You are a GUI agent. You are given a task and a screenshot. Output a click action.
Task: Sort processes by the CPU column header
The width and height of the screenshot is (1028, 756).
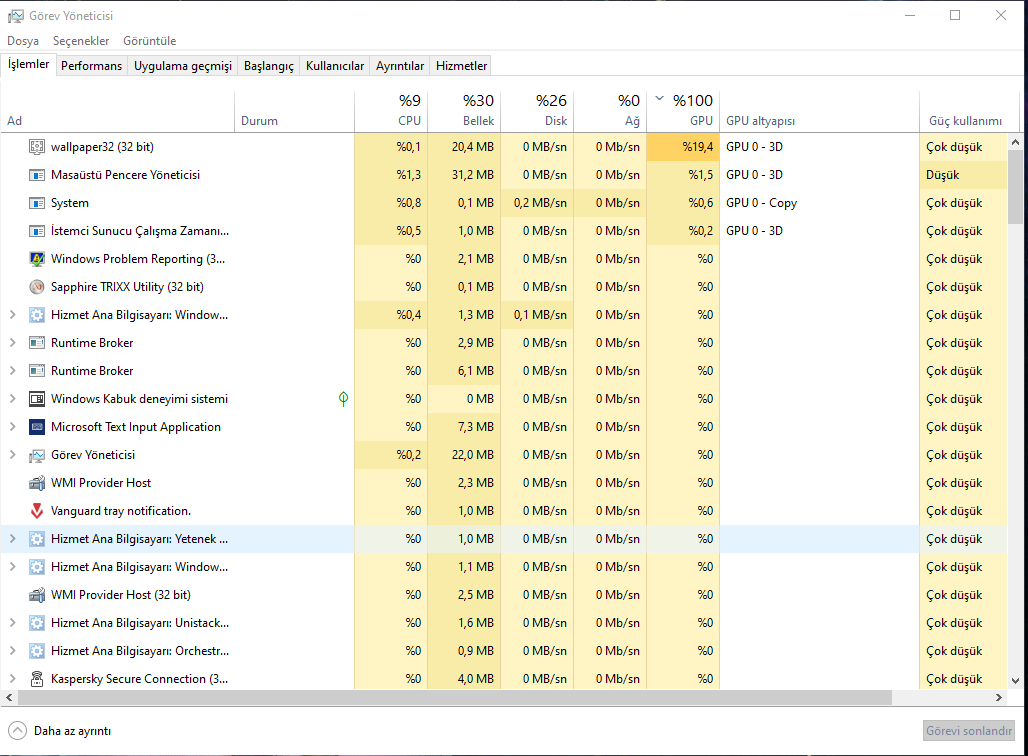(x=391, y=111)
